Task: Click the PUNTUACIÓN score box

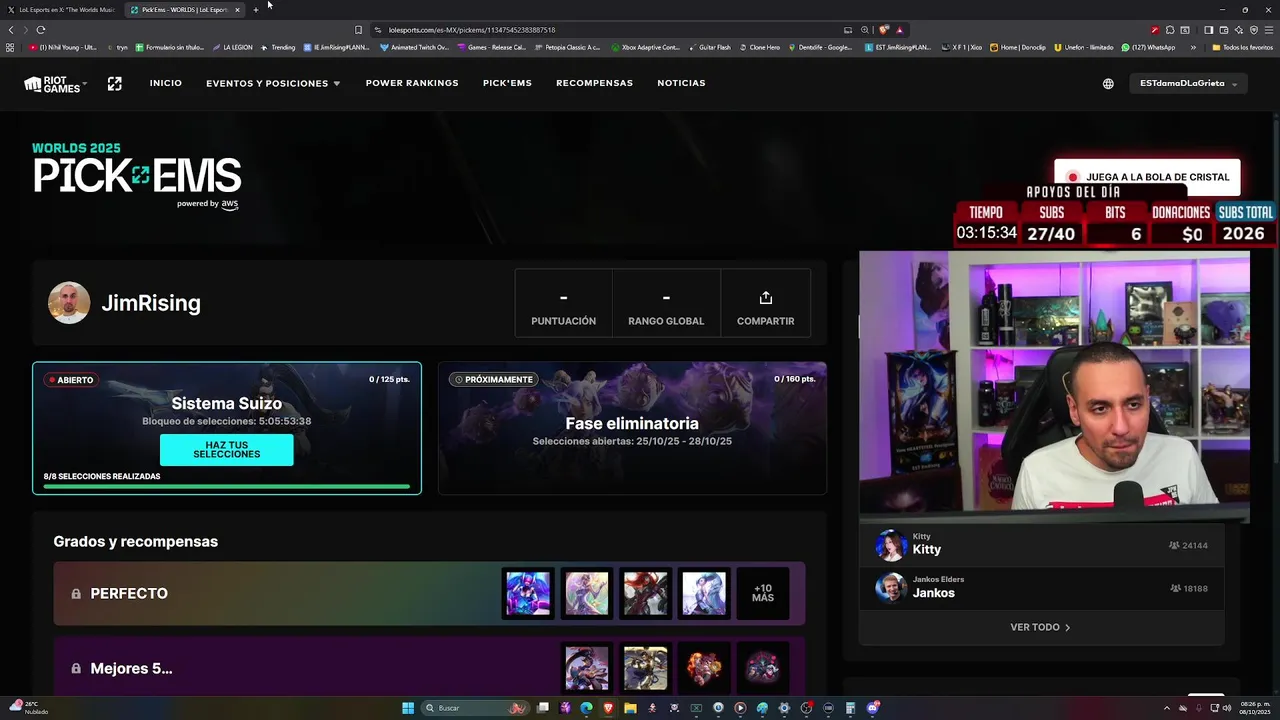Action: point(563,303)
